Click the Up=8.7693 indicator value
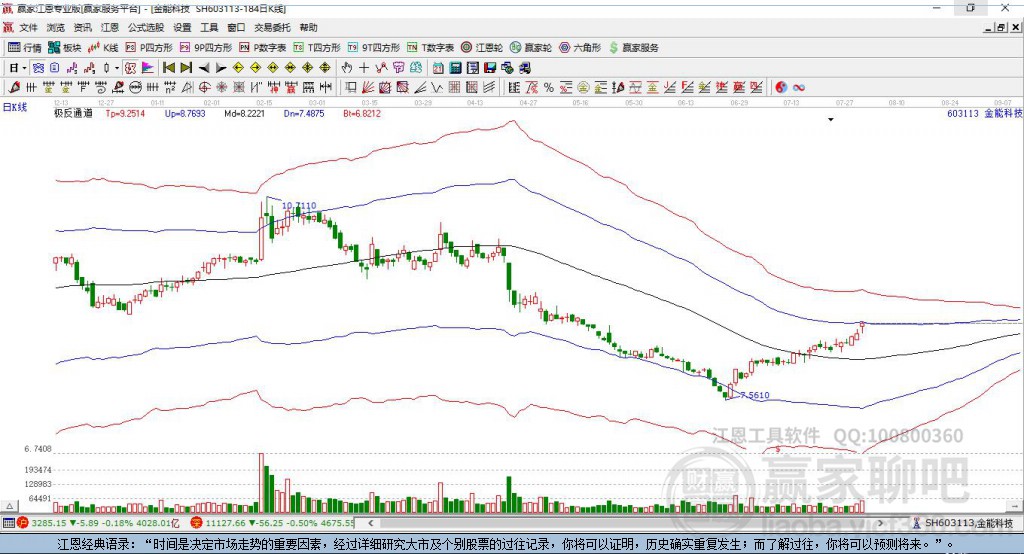The height and width of the screenshot is (554, 1024). pyautogui.click(x=185, y=113)
